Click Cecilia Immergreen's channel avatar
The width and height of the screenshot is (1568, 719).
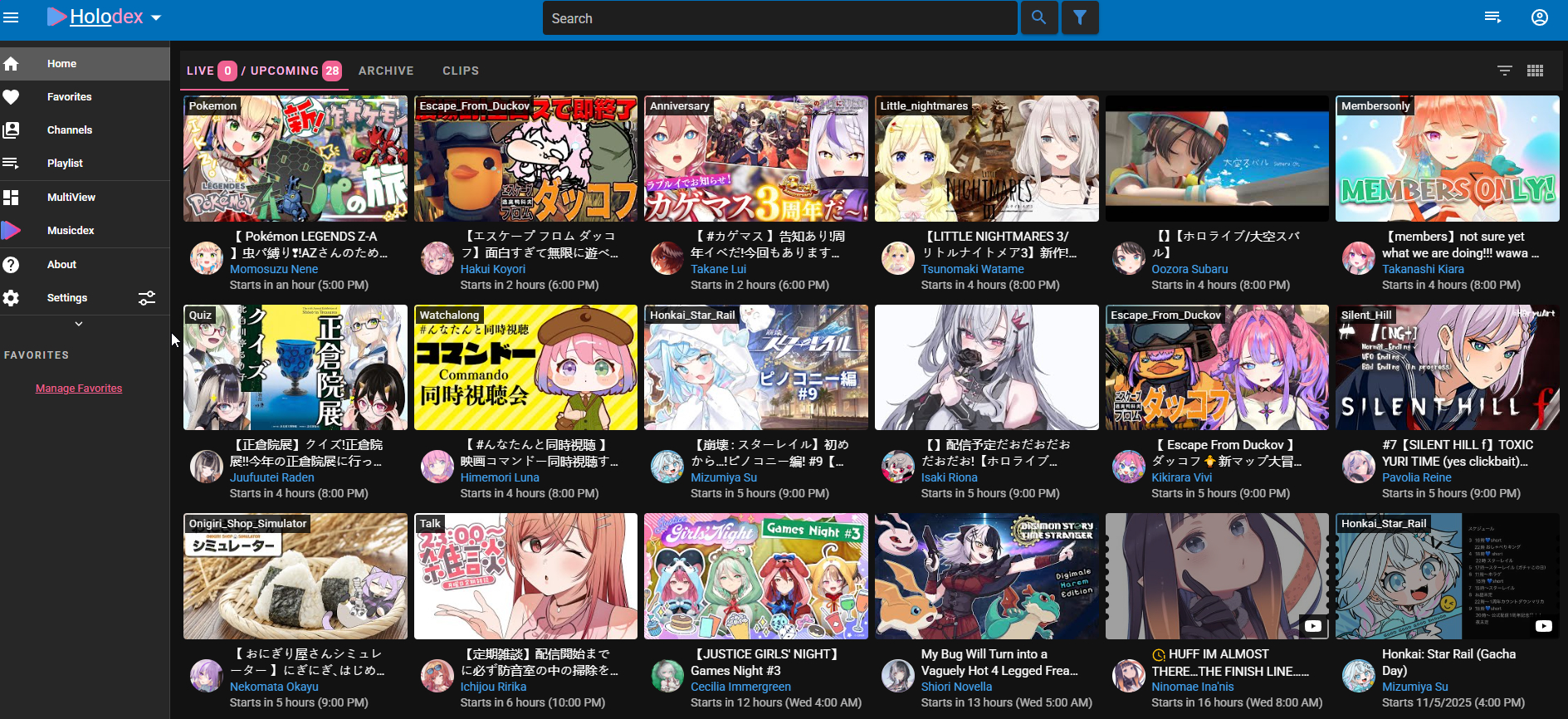point(667,676)
